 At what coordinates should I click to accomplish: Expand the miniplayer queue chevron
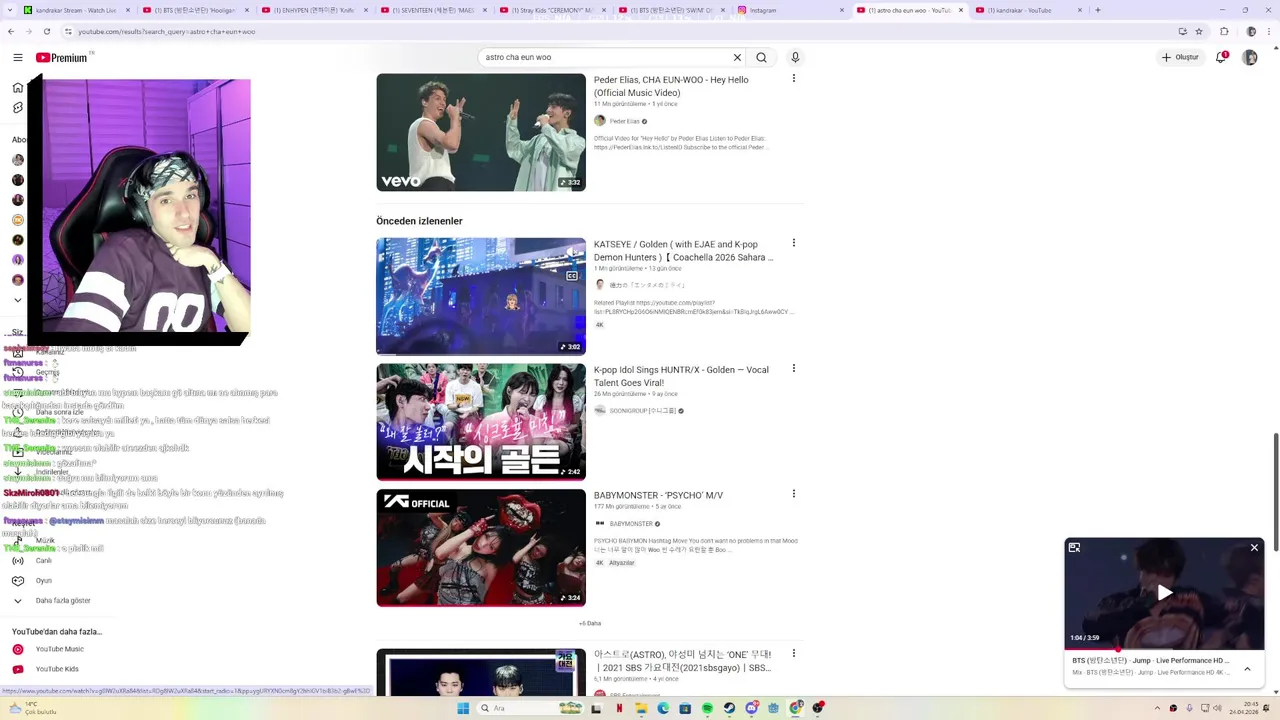click(x=1247, y=669)
